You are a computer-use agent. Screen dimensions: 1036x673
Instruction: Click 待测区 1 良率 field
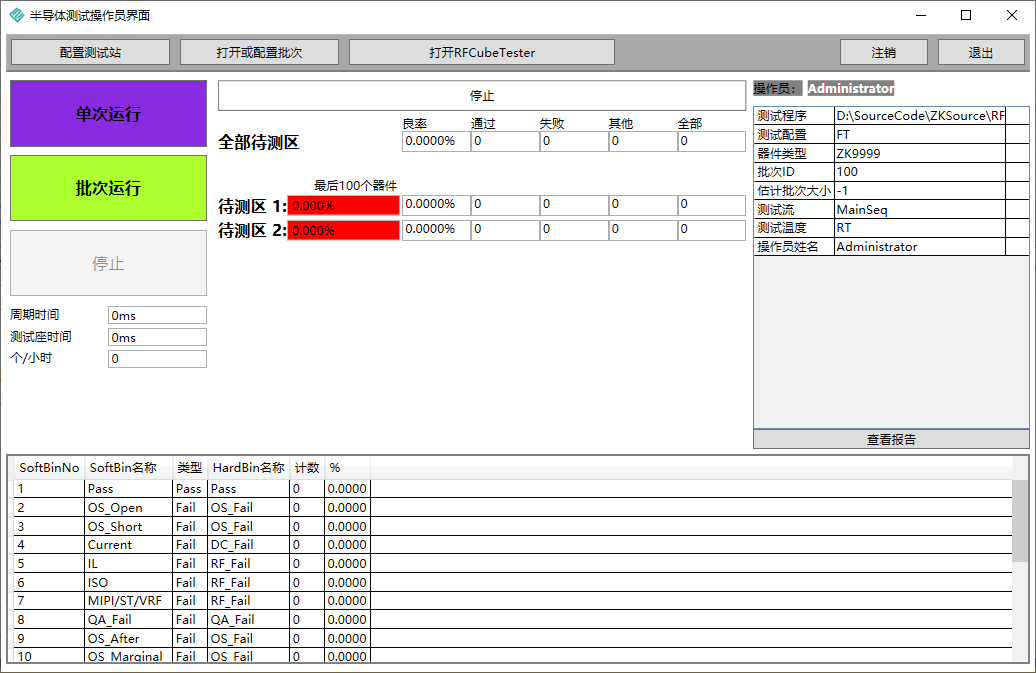pos(436,205)
